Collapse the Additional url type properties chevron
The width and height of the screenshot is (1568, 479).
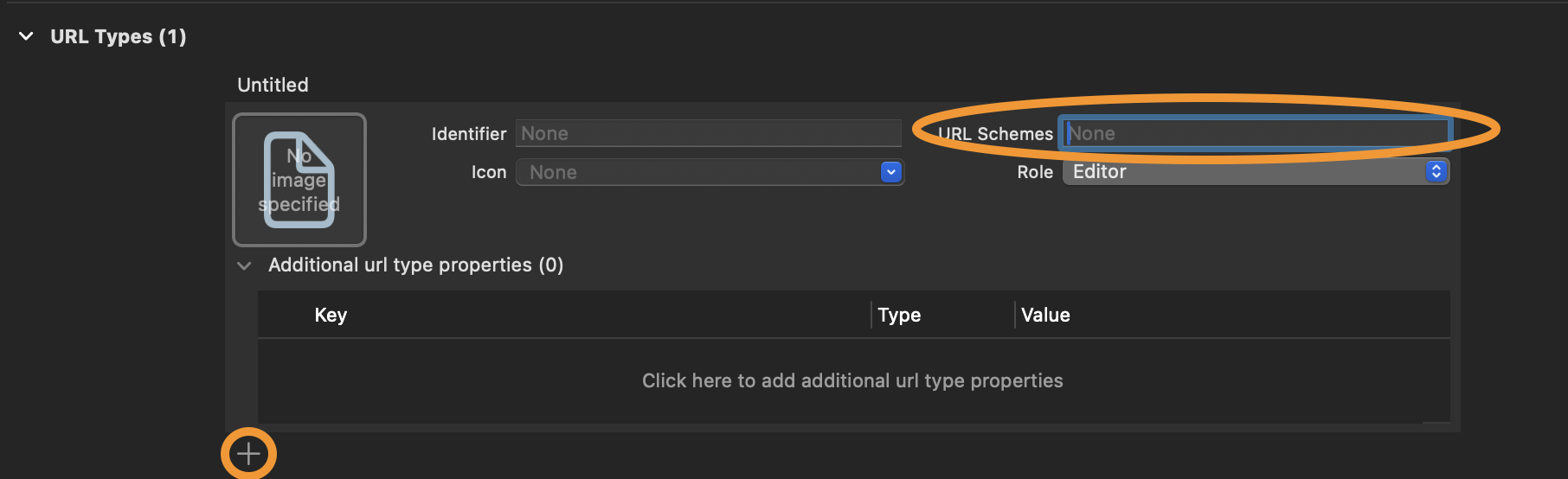pyautogui.click(x=244, y=265)
